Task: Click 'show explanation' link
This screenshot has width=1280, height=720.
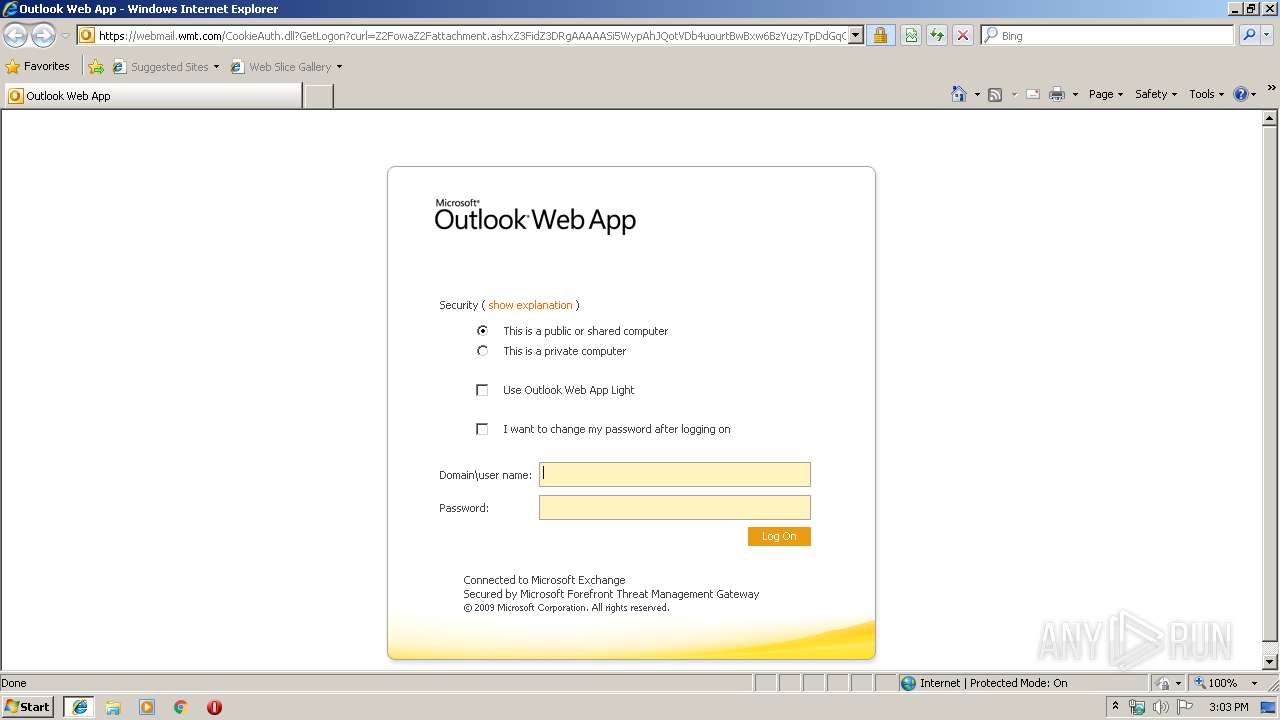Action: coord(530,305)
